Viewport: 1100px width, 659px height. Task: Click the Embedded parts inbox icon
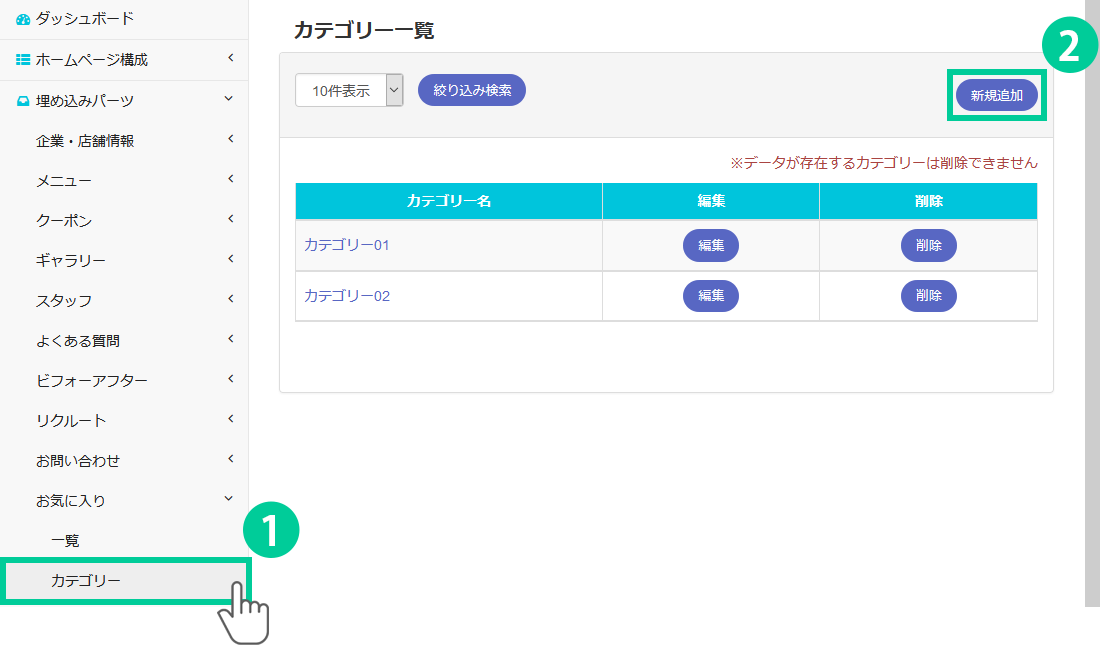click(23, 100)
